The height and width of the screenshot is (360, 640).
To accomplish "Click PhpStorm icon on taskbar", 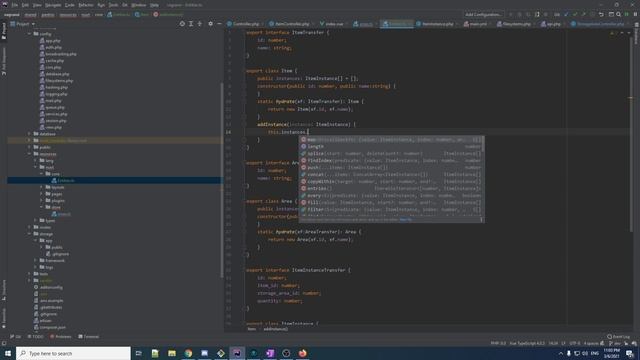I will coord(237,353).
